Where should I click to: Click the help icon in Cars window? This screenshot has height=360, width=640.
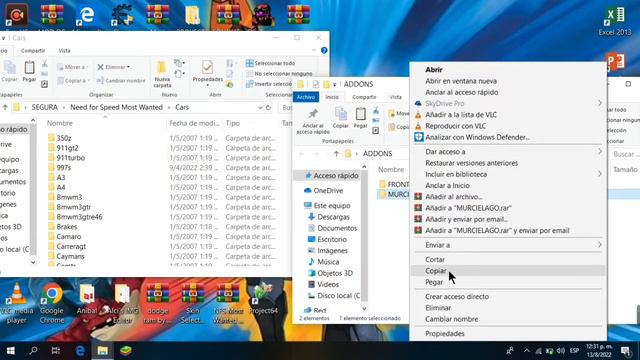pyautogui.click(x=324, y=51)
